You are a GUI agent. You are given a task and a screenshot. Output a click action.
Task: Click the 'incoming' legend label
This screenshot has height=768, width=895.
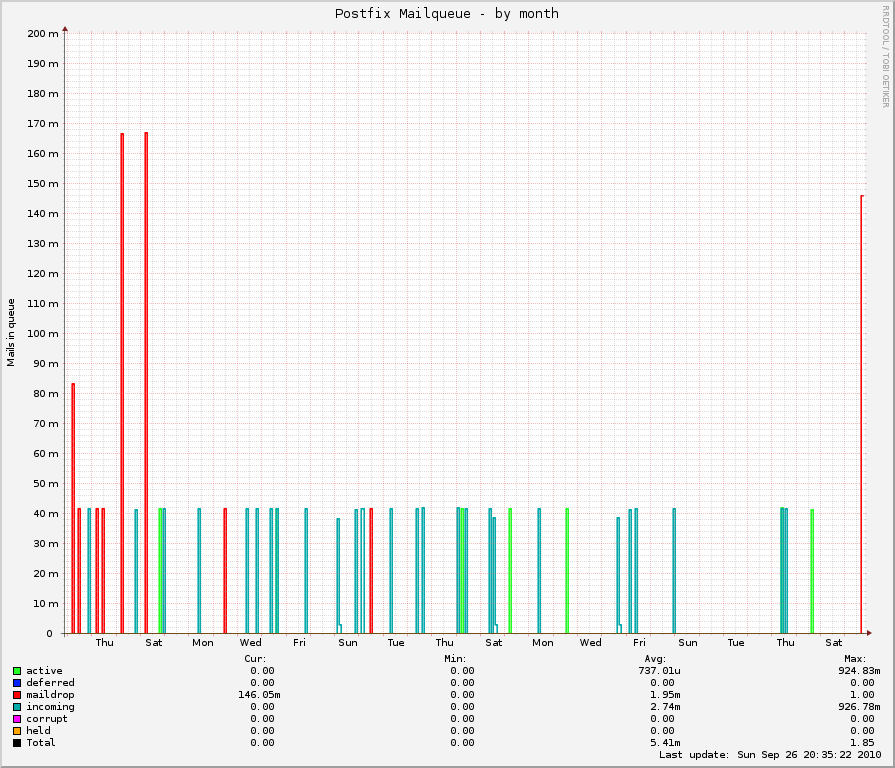pyautogui.click(x=50, y=707)
